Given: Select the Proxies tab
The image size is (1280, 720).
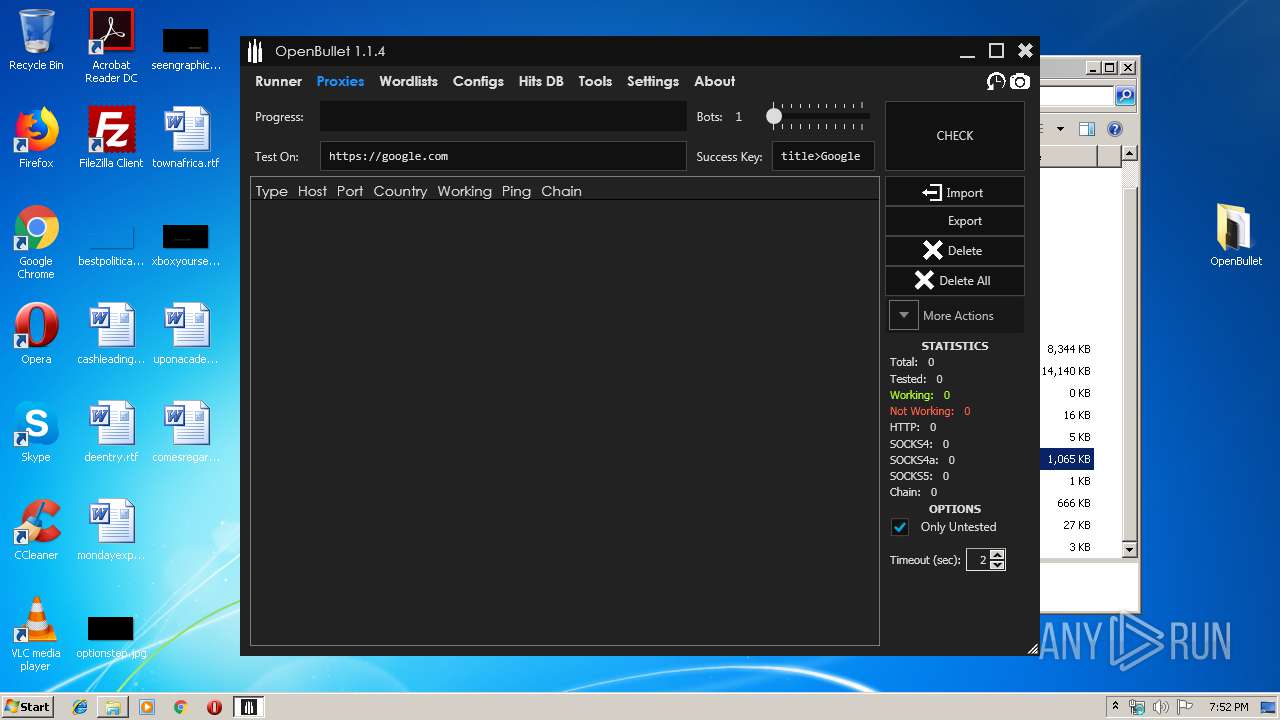Looking at the screenshot, I should pos(340,81).
